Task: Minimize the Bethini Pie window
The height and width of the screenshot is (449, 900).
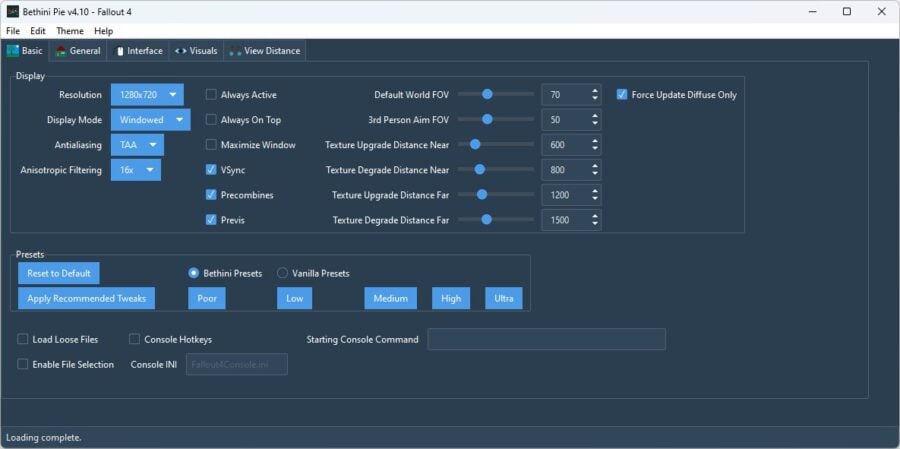Action: click(812, 11)
